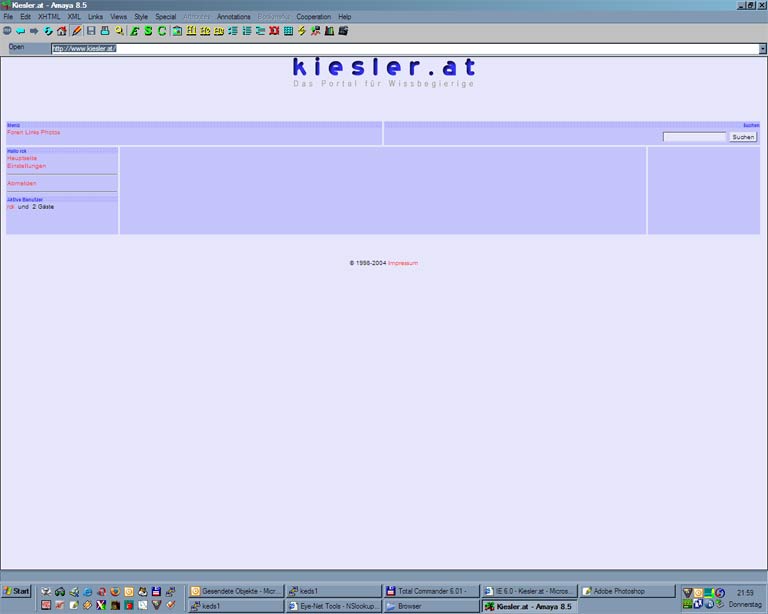
Task: Click the Find magnifier toolbar icon
Action: pyautogui.click(x=119, y=31)
